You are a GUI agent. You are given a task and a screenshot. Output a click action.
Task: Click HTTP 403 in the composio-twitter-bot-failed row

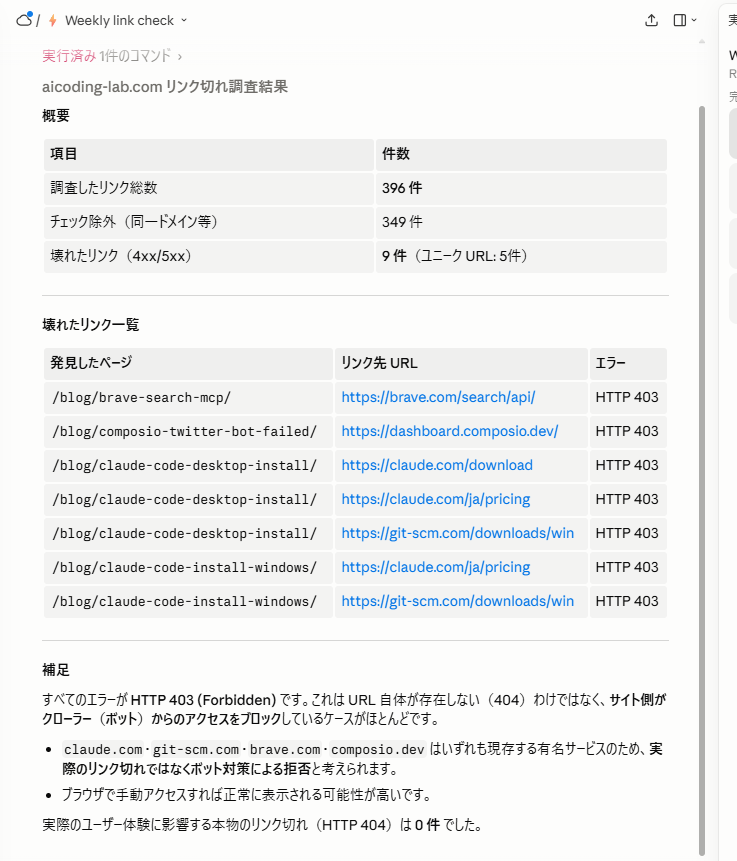[627, 431]
